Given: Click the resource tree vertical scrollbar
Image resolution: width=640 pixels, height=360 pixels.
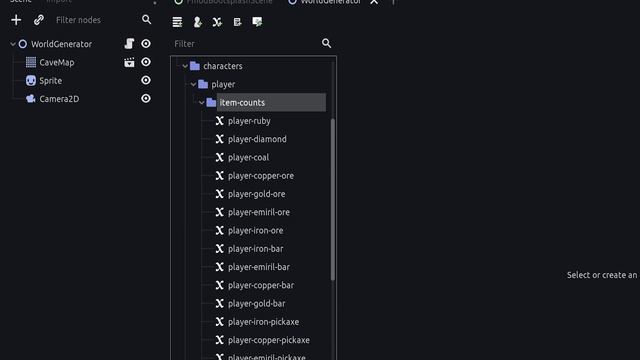Looking at the screenshot, I should tap(333, 200).
